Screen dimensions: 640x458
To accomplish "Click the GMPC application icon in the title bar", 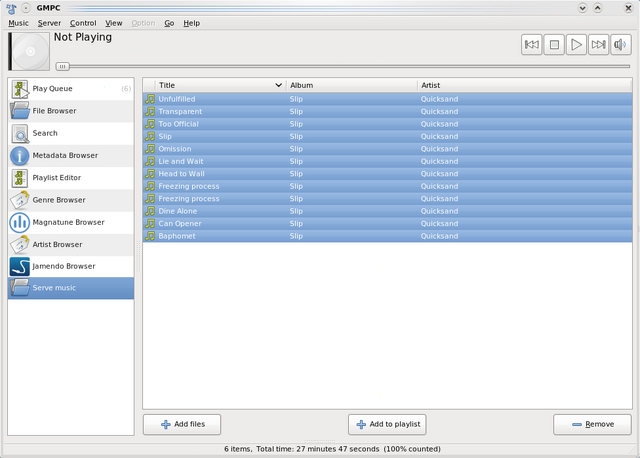I will (11, 8).
